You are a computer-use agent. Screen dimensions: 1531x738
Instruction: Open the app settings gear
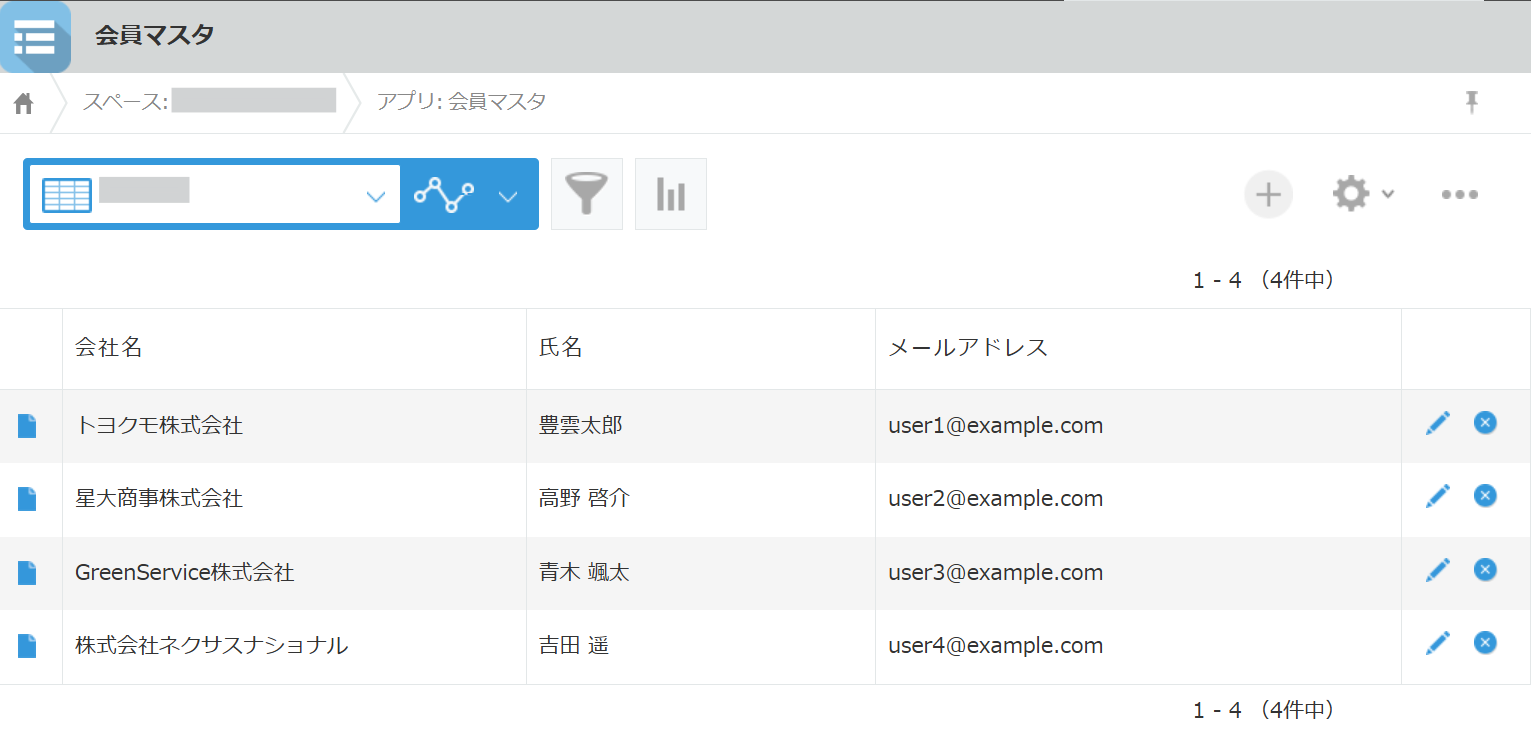point(1350,194)
